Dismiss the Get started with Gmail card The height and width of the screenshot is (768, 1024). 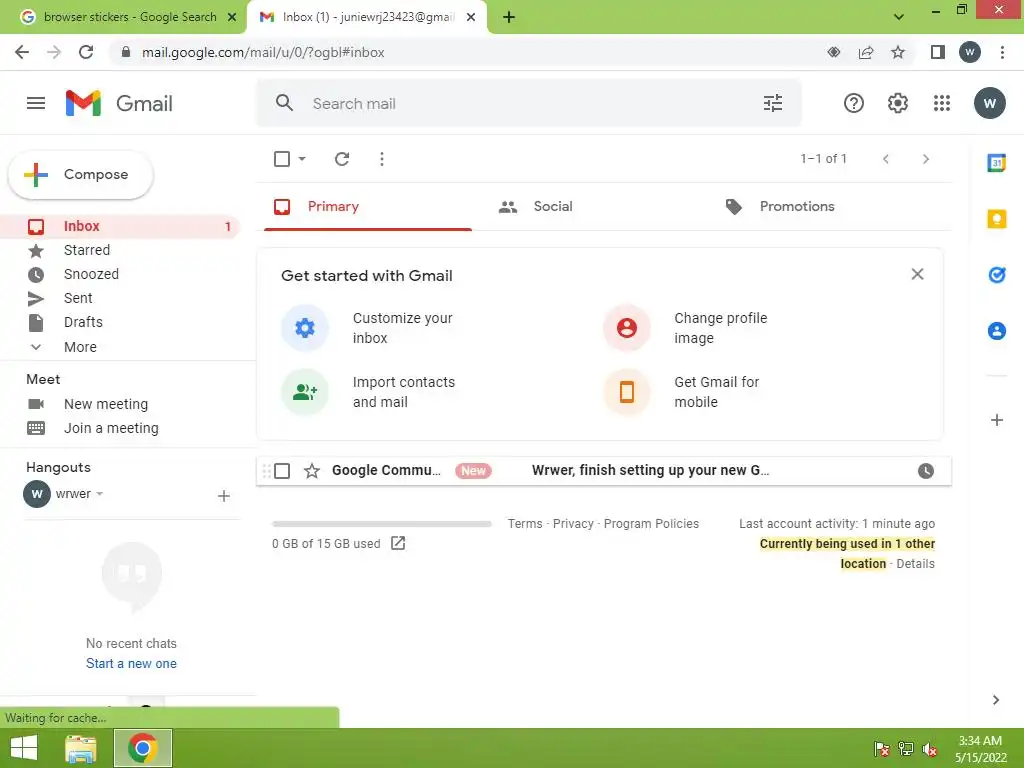click(917, 274)
